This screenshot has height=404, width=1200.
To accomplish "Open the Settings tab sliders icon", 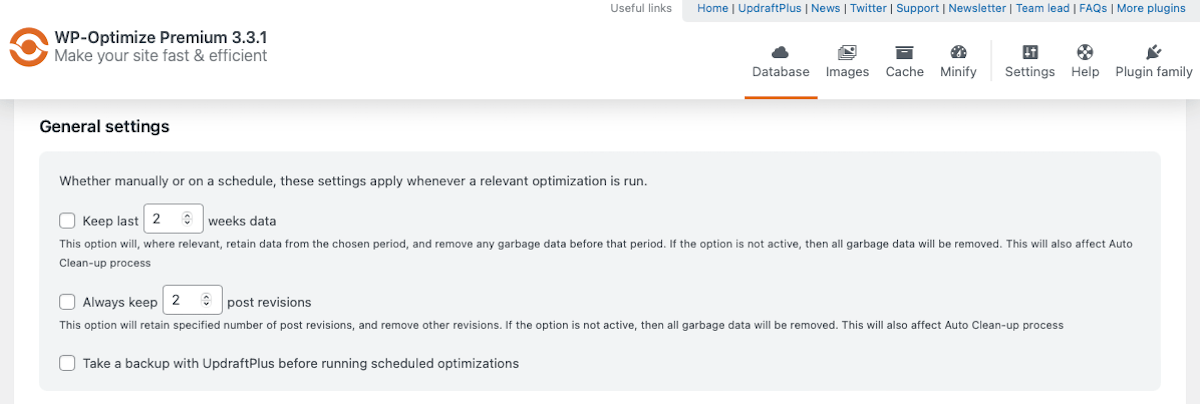I will click(x=1029, y=52).
